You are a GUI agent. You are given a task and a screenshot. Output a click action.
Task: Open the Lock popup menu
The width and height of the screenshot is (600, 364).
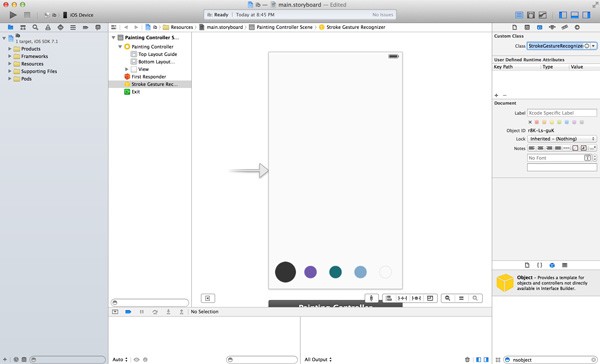(562, 139)
